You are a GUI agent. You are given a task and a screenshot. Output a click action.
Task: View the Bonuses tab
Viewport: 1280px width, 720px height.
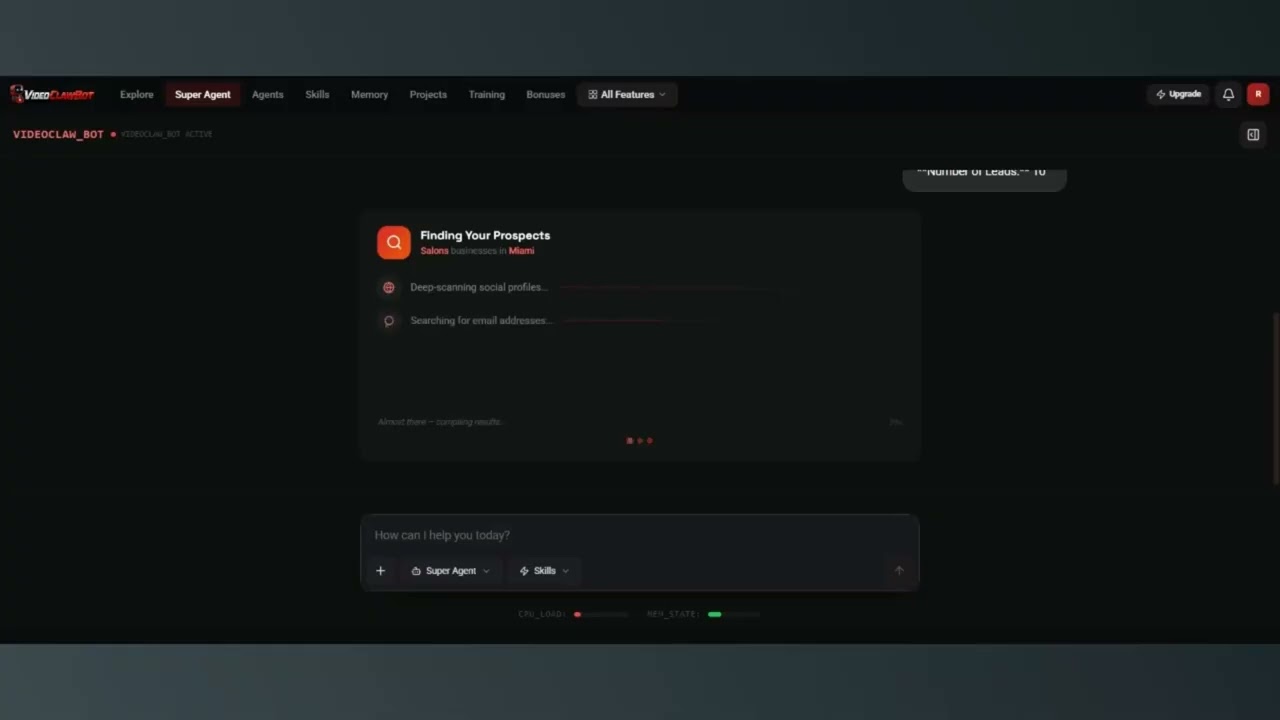(x=546, y=94)
